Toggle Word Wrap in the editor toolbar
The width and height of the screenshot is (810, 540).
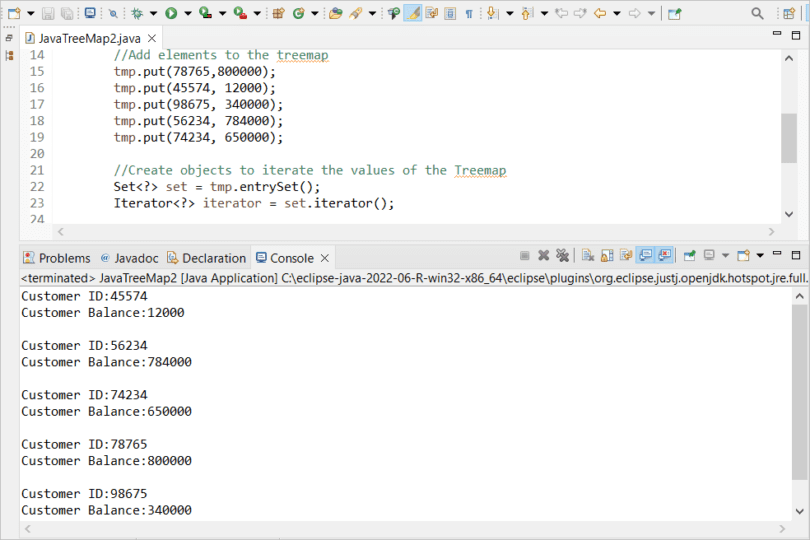click(431, 13)
